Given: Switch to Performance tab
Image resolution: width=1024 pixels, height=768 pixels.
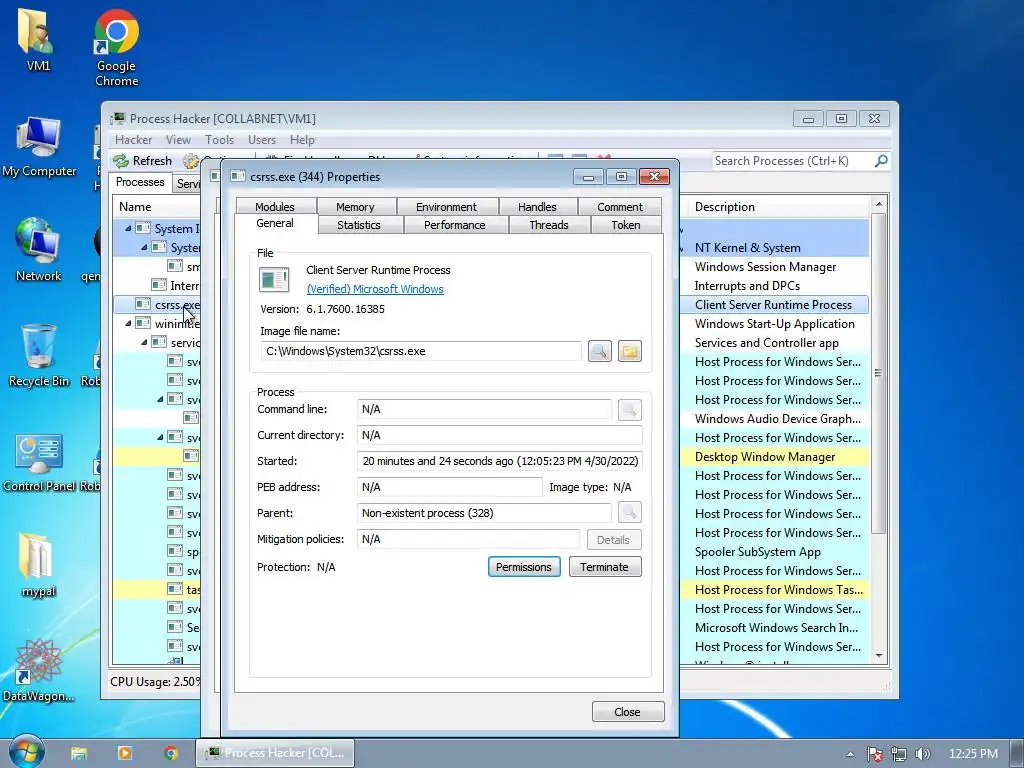Looking at the screenshot, I should pyautogui.click(x=455, y=225).
